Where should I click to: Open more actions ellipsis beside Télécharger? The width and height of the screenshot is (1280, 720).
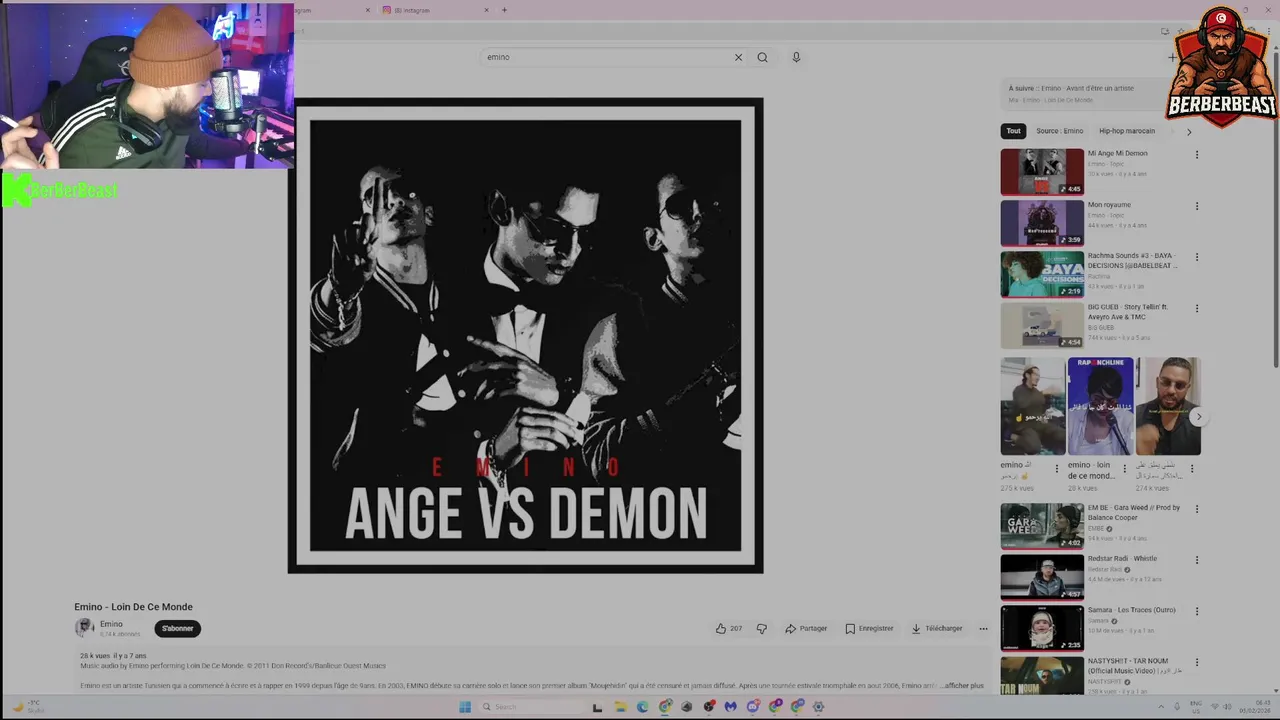click(x=983, y=629)
